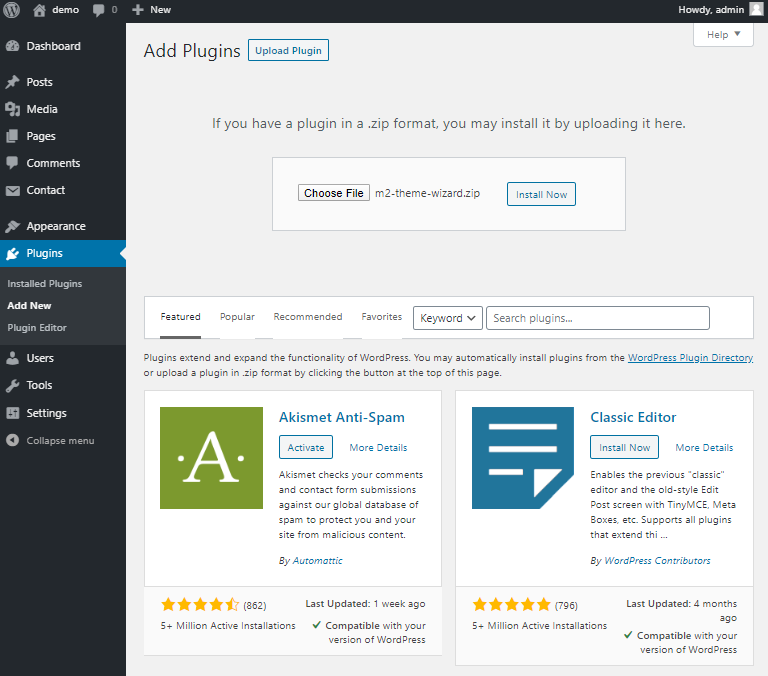Click in the Search plugins field
Screen dimensions: 768x676
pos(598,318)
